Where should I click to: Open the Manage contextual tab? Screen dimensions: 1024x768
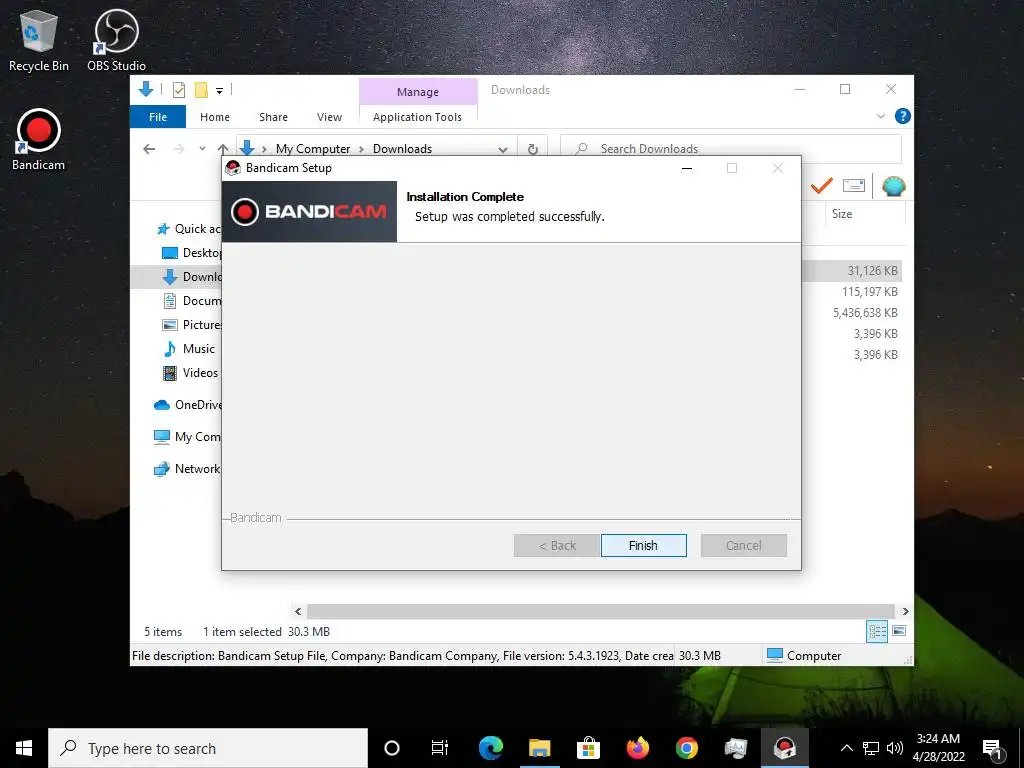[418, 92]
